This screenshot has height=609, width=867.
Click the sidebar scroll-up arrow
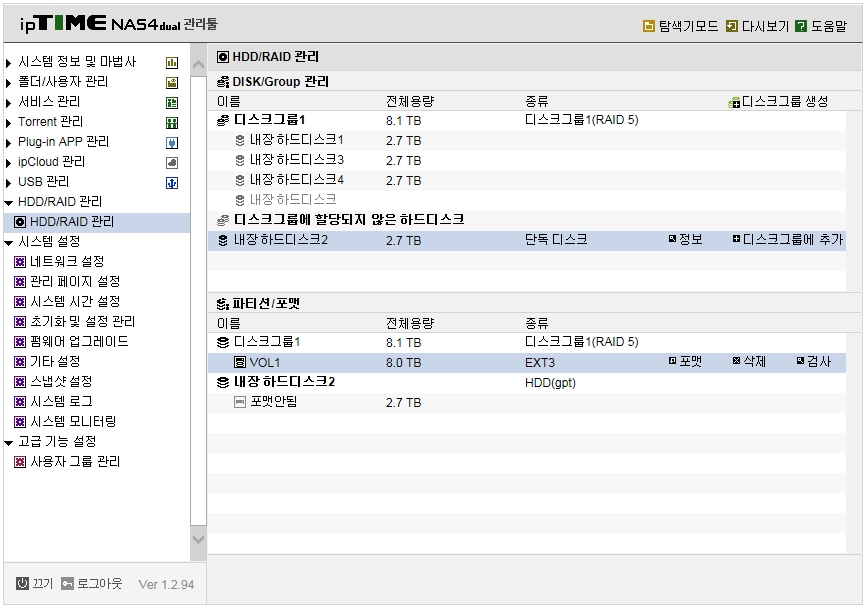tap(198, 65)
